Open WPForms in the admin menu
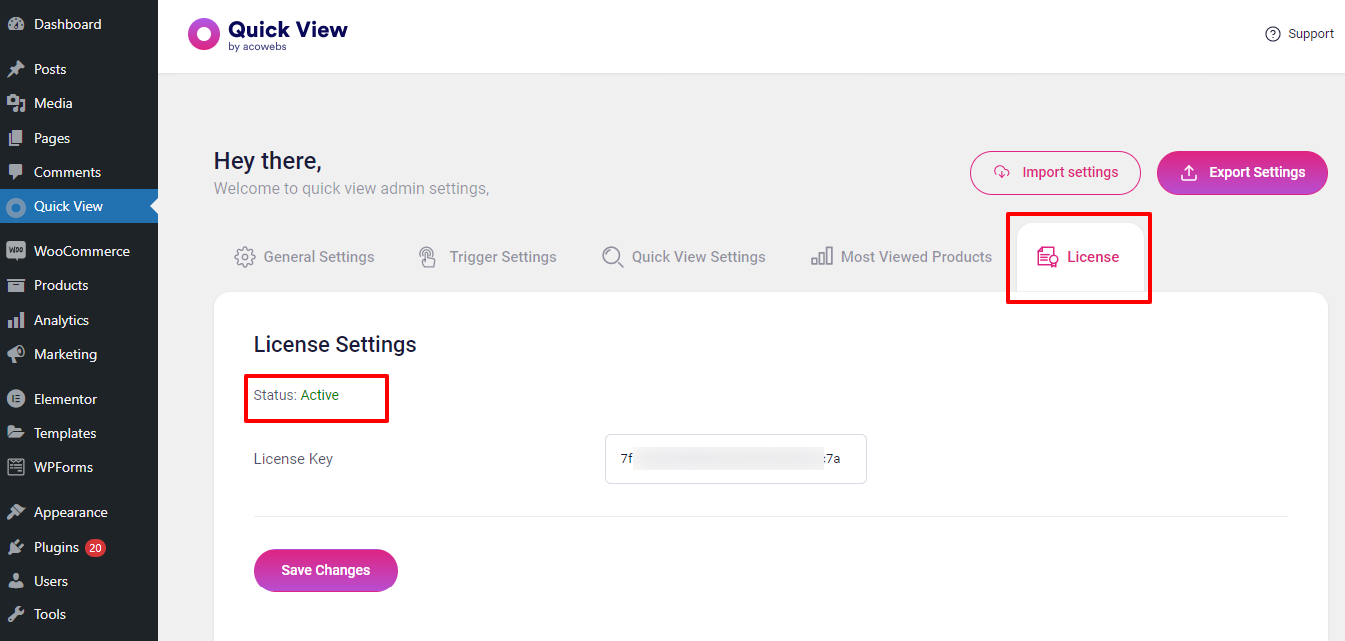This screenshot has height=641, width=1345. (x=79, y=467)
